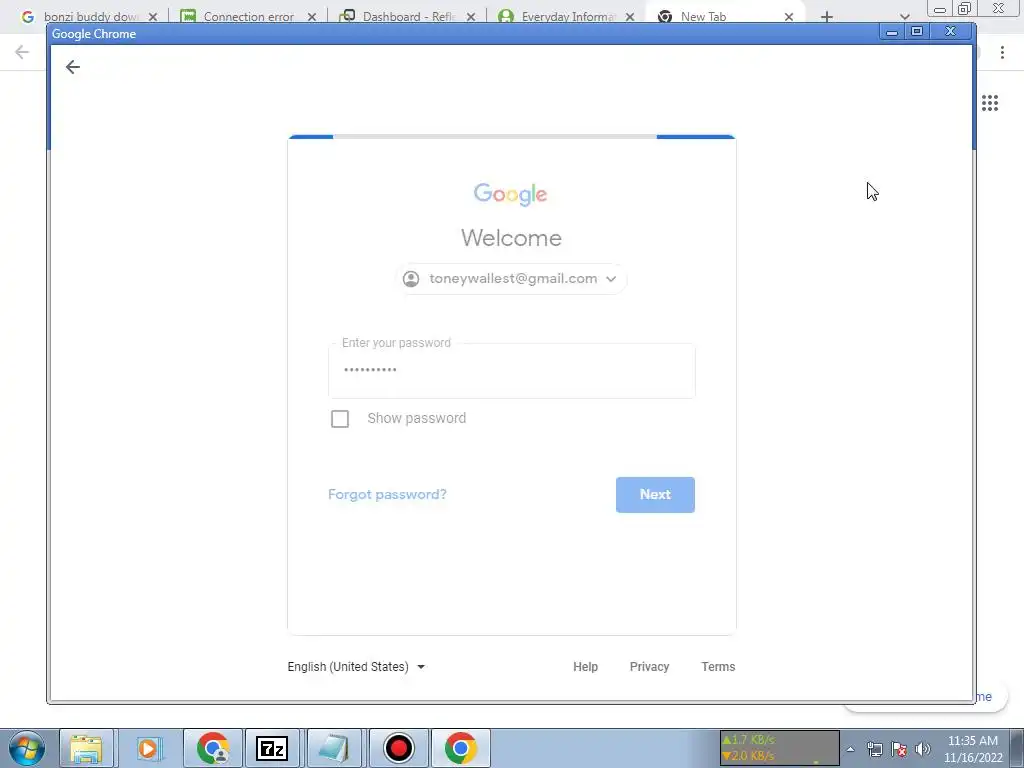
Task: Close the bonzi buddy tab
Action: (153, 16)
